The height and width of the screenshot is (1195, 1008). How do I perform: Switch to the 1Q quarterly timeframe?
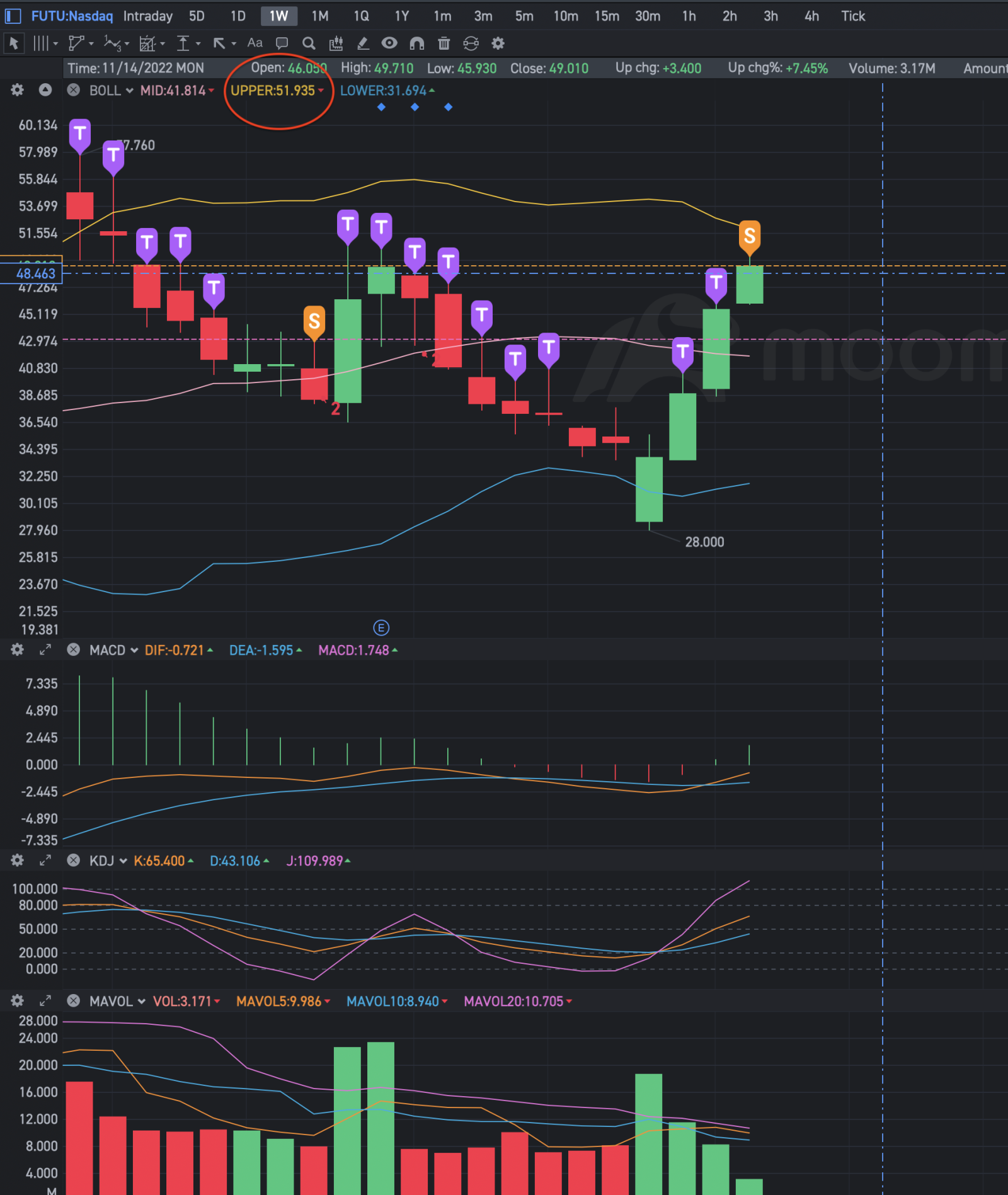tap(362, 16)
